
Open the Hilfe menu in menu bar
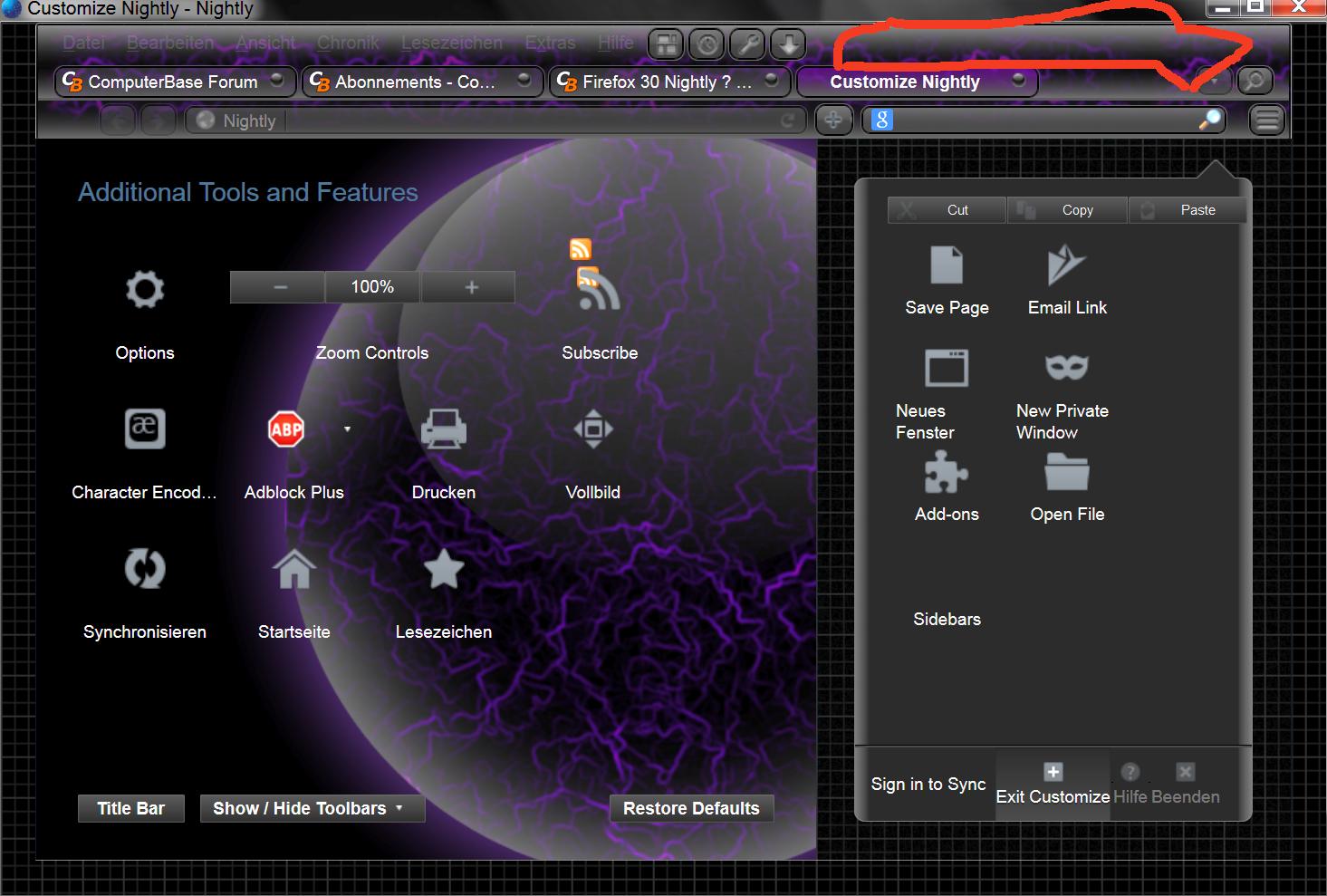pyautogui.click(x=616, y=43)
